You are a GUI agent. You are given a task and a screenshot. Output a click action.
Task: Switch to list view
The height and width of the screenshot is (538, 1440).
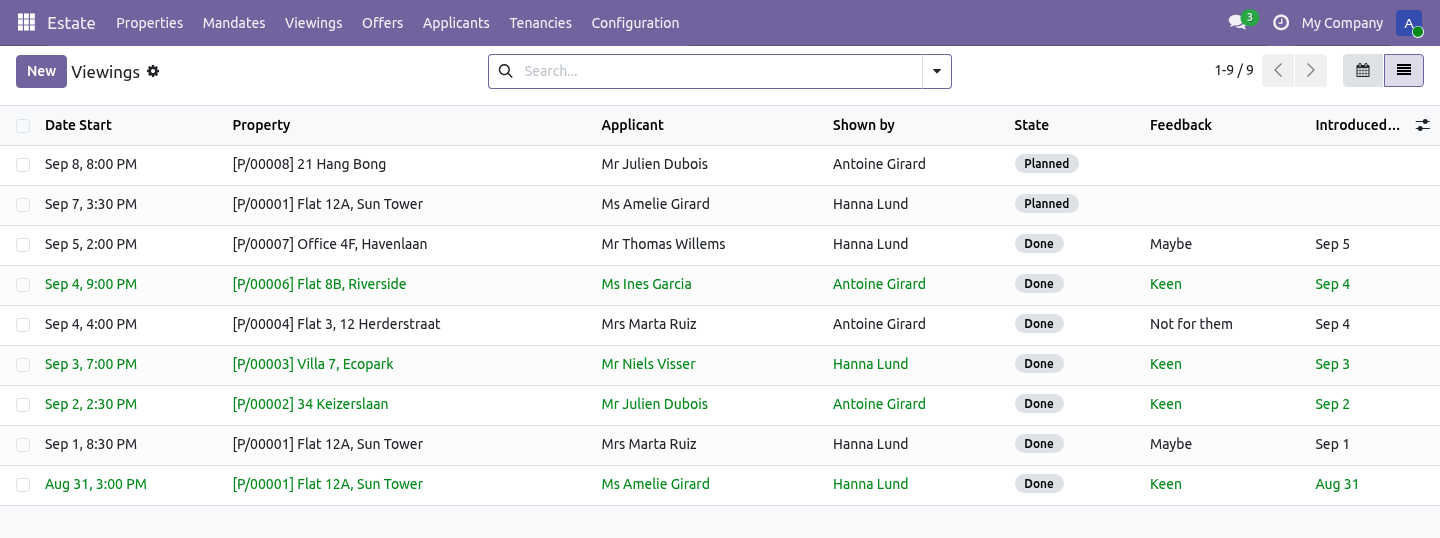1404,71
